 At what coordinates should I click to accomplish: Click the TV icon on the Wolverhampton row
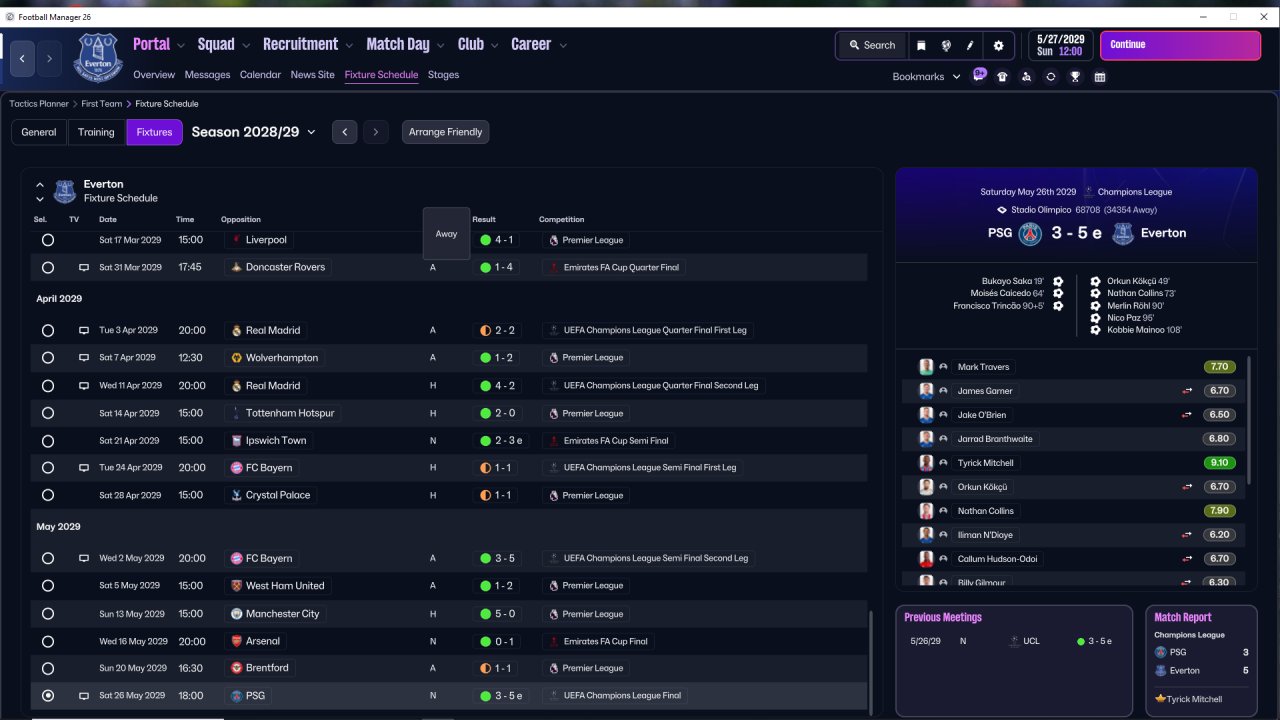click(84, 358)
